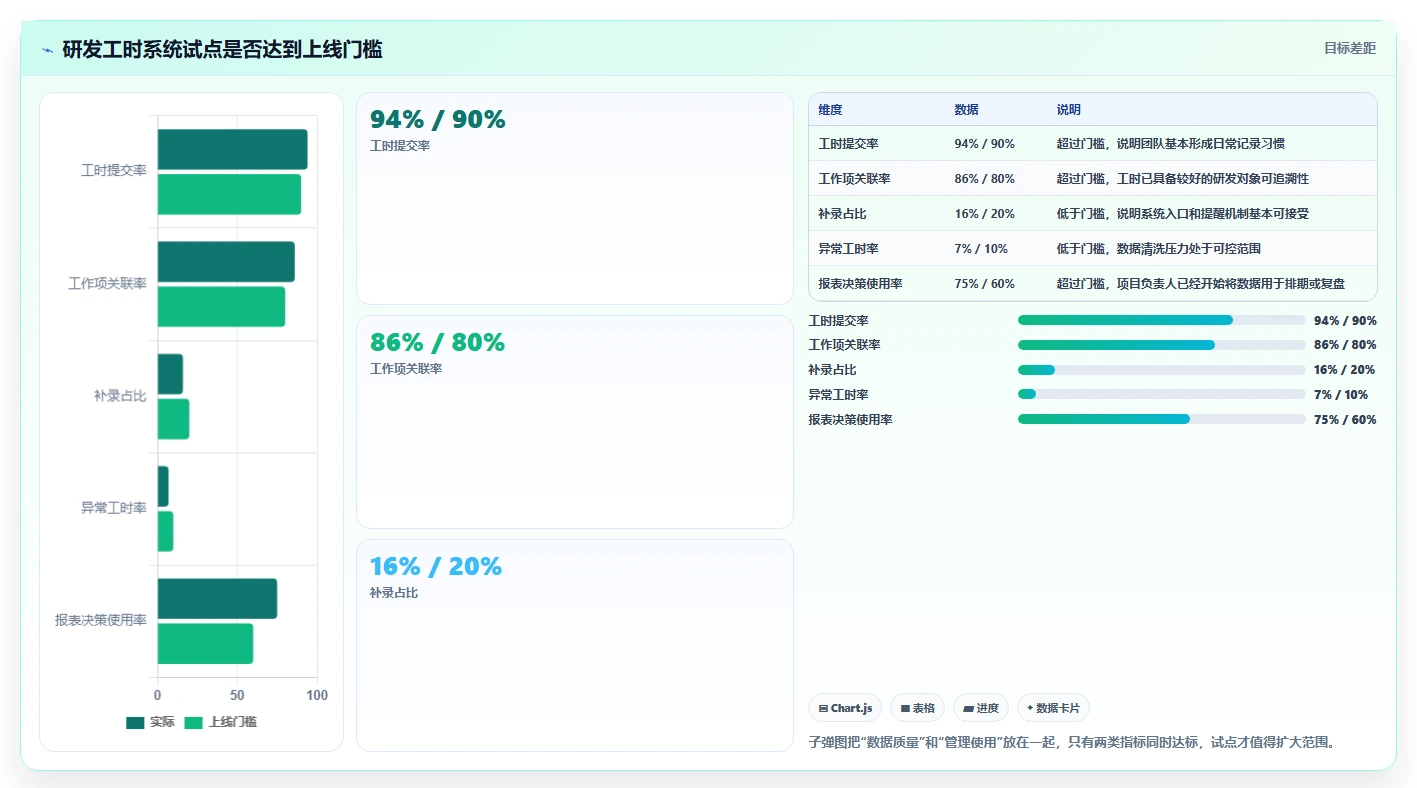The width and height of the screenshot is (1417, 788).
Task: Click the footnote about 数据质量 and 管理使用
Action: [1071, 743]
